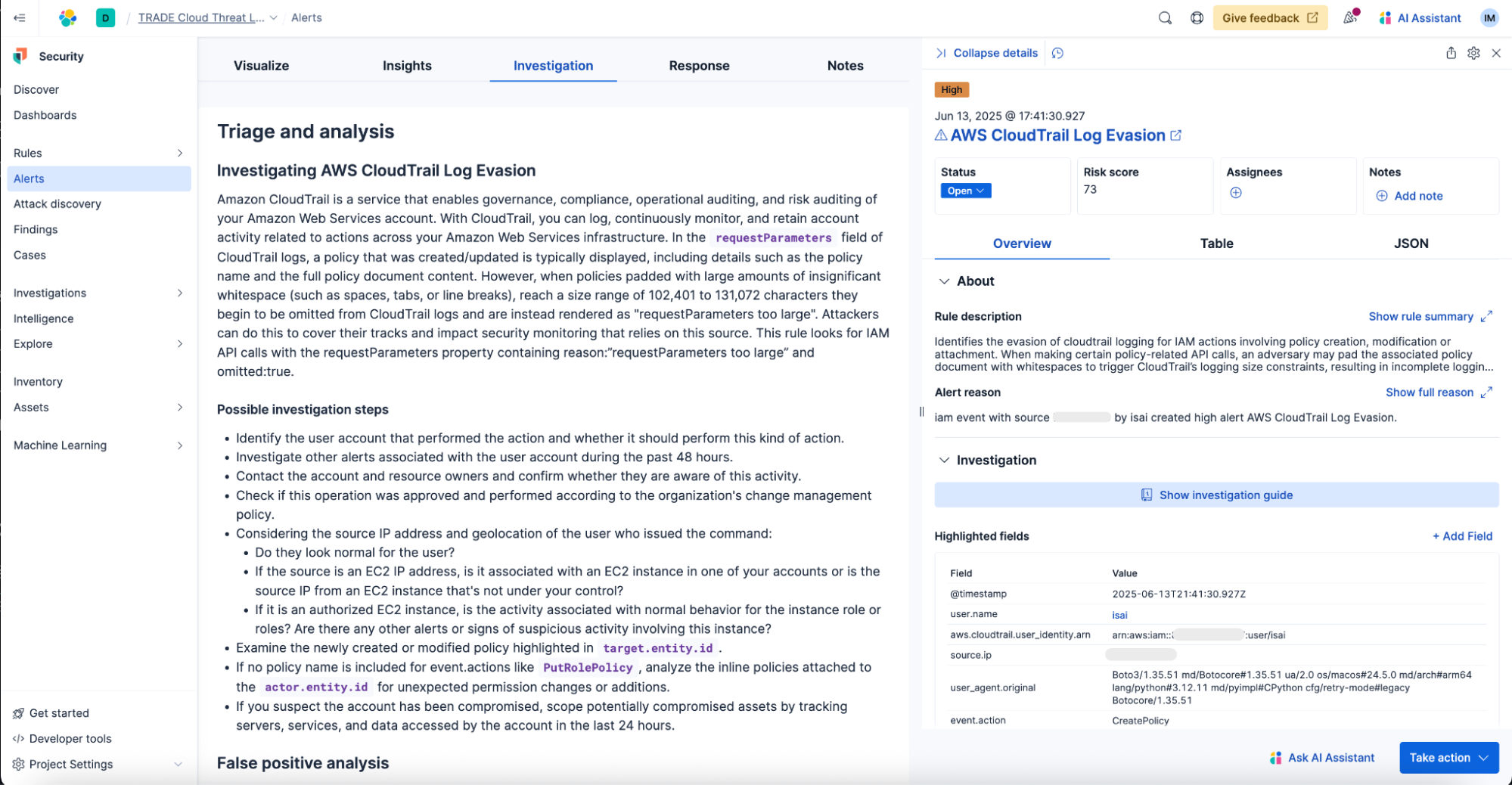Viewport: 1512px width, 785px height.
Task: Click the panel resize handle divider
Action: pyautogui.click(x=921, y=412)
